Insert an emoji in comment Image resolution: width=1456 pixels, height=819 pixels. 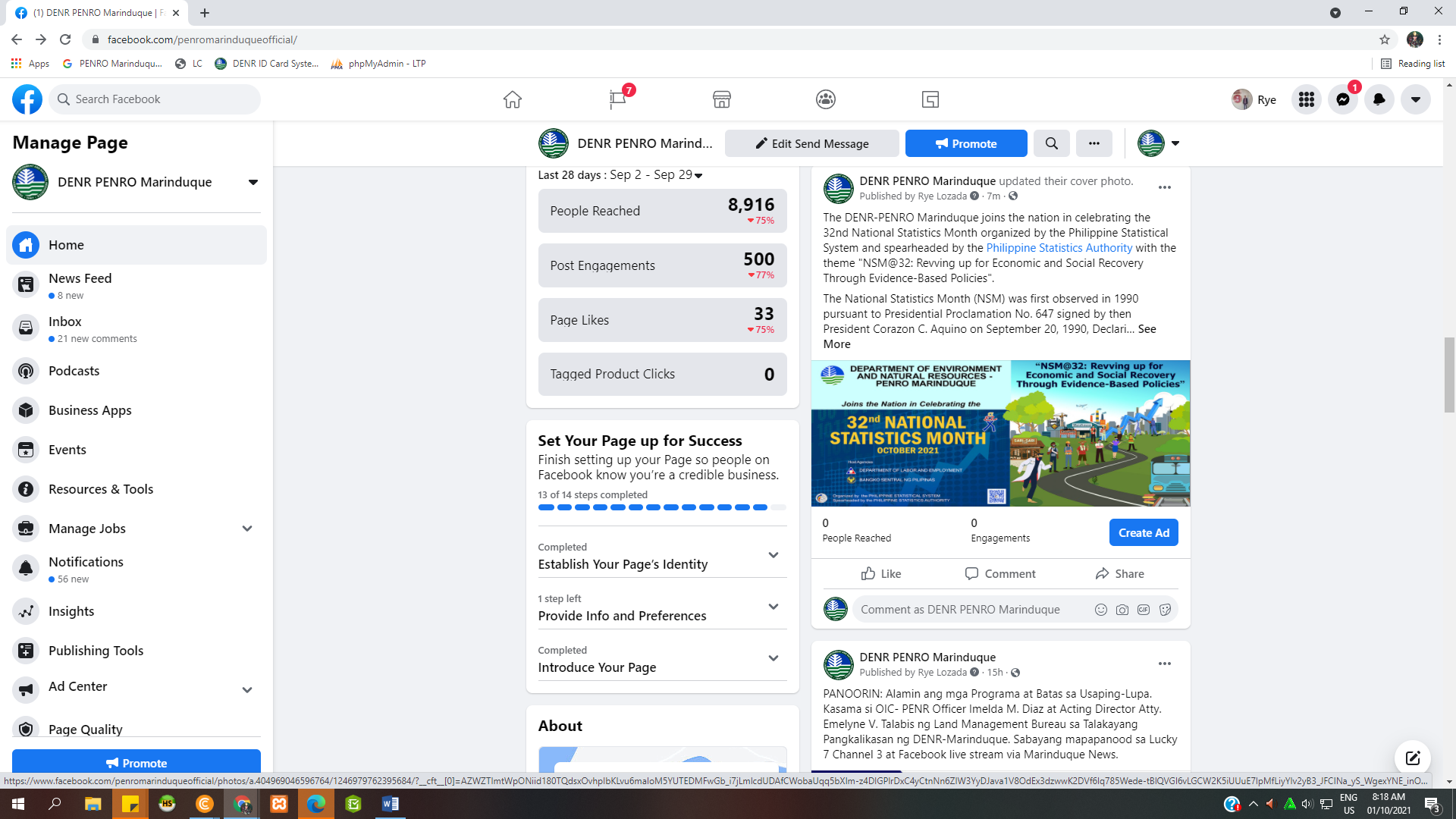[1100, 610]
